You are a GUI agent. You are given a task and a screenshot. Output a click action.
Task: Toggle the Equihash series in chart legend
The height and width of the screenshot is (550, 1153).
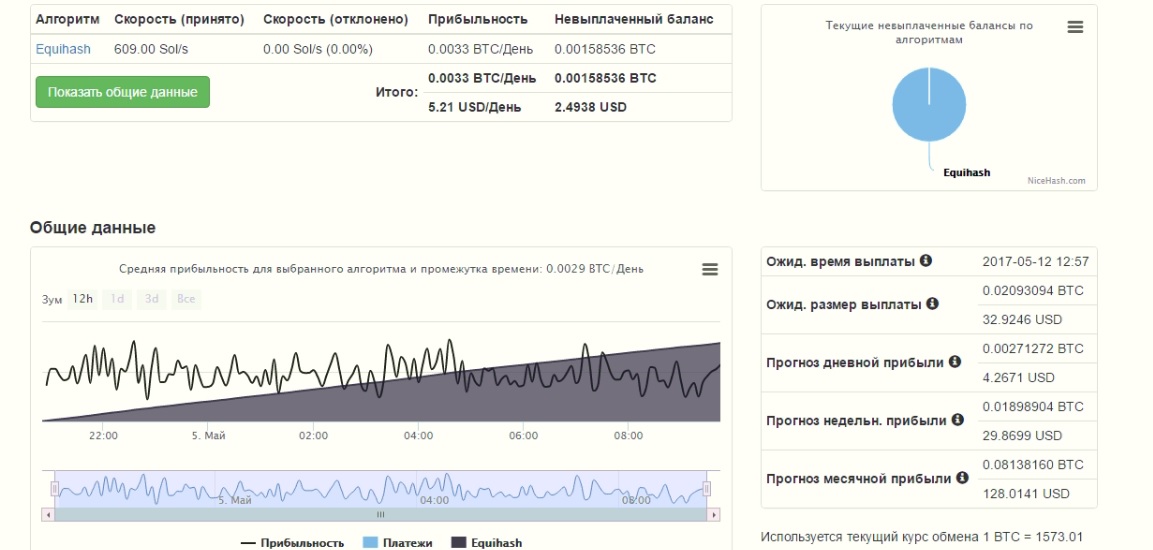tap(486, 543)
